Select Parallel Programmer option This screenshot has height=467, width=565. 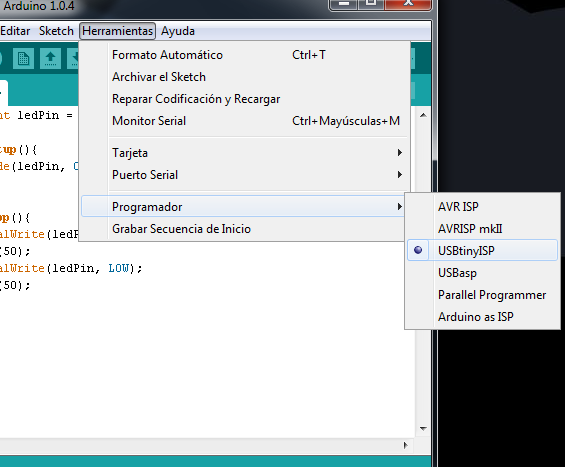pyautogui.click(x=482, y=295)
